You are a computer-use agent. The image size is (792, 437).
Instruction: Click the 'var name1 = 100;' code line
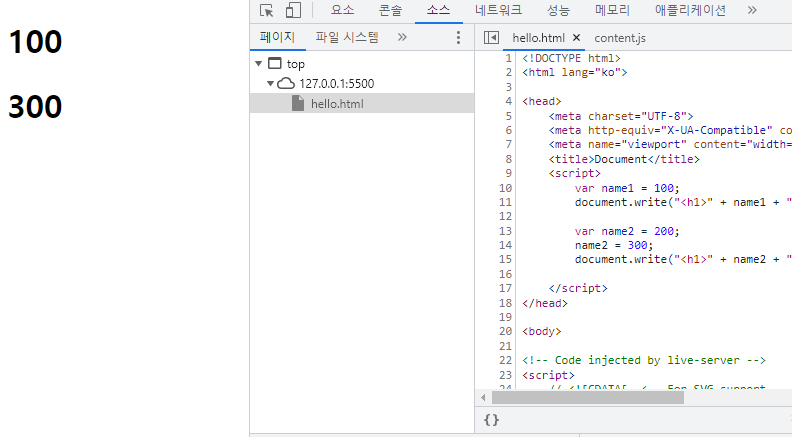point(627,188)
